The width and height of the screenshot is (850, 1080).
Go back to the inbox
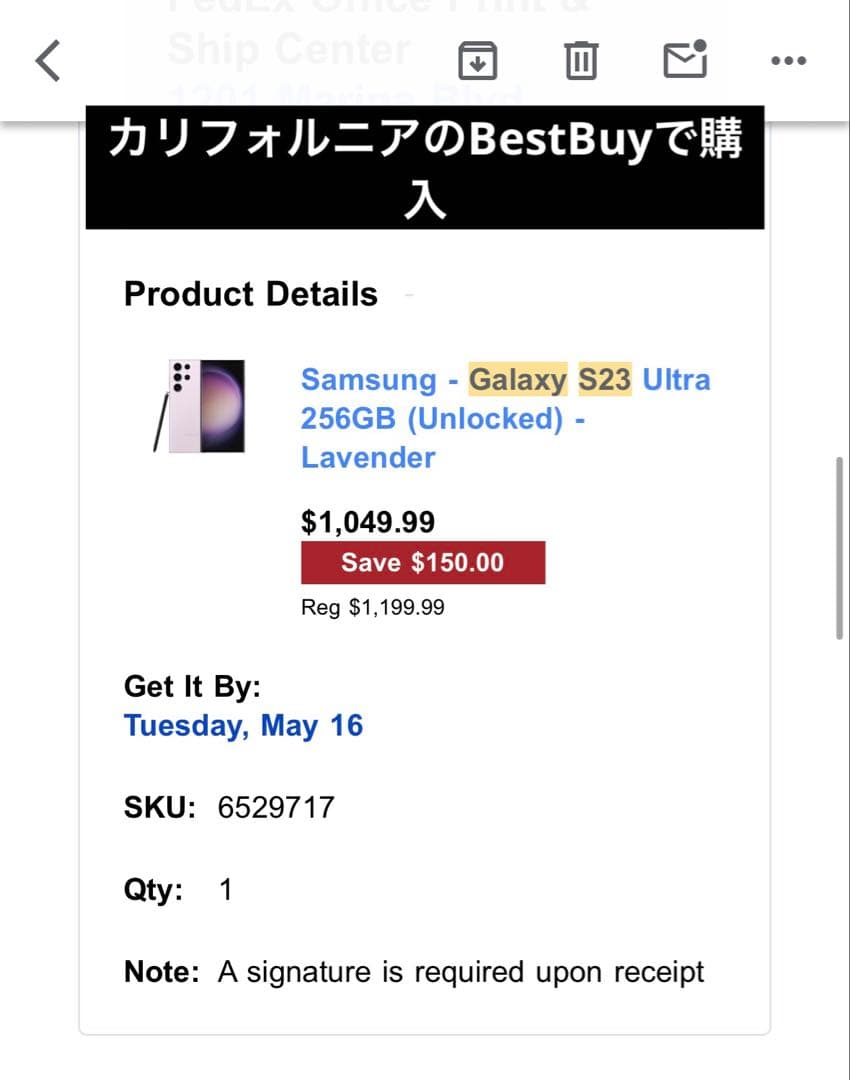tap(46, 60)
